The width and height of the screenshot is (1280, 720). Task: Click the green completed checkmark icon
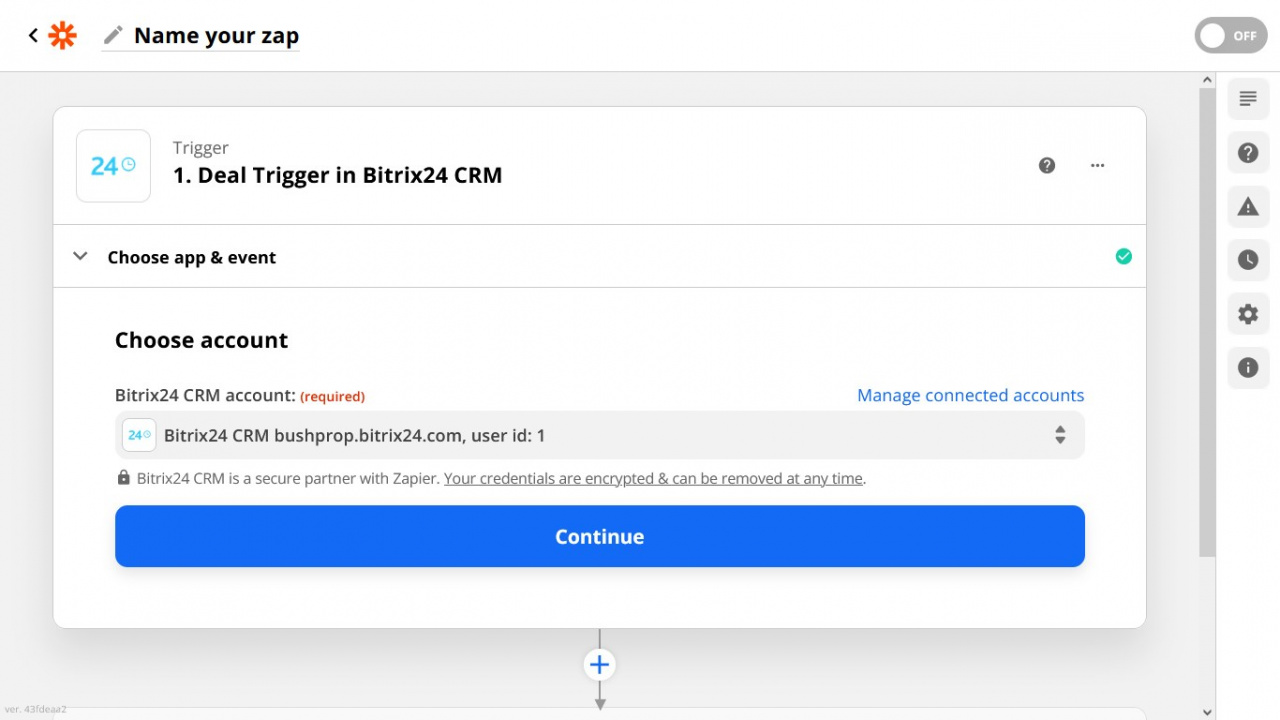point(1124,257)
